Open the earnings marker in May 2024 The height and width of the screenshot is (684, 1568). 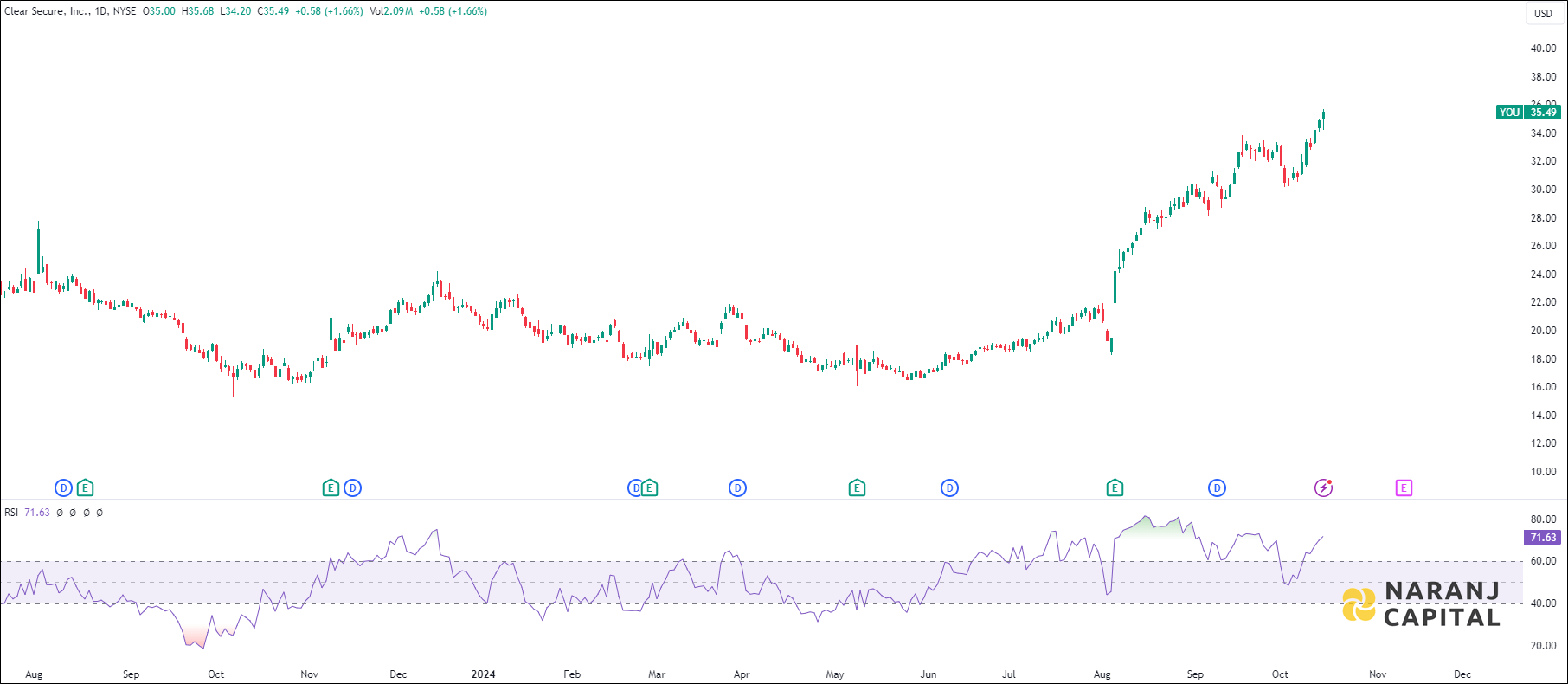[x=857, y=488]
